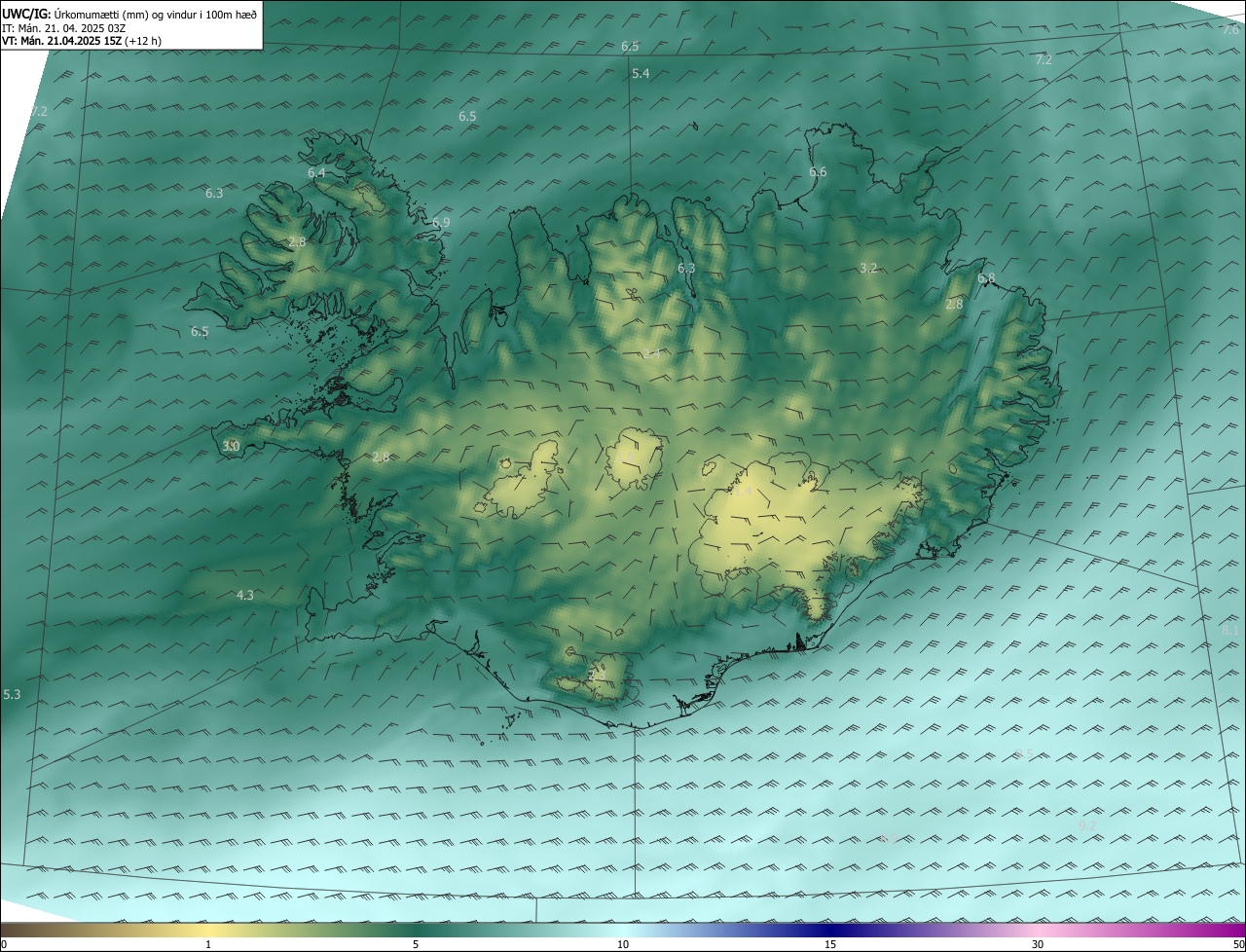
Task: Click the 3.2 value label
Action: 869,268
